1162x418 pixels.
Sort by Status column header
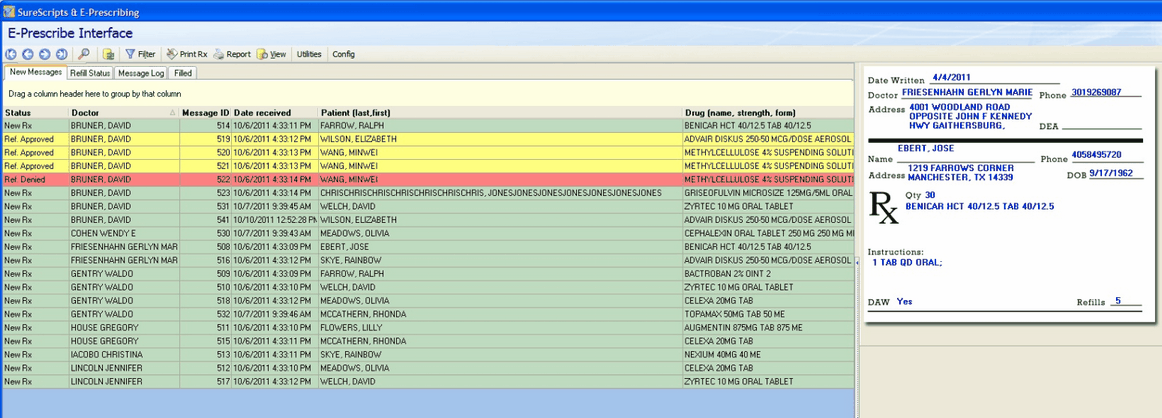click(x=35, y=113)
